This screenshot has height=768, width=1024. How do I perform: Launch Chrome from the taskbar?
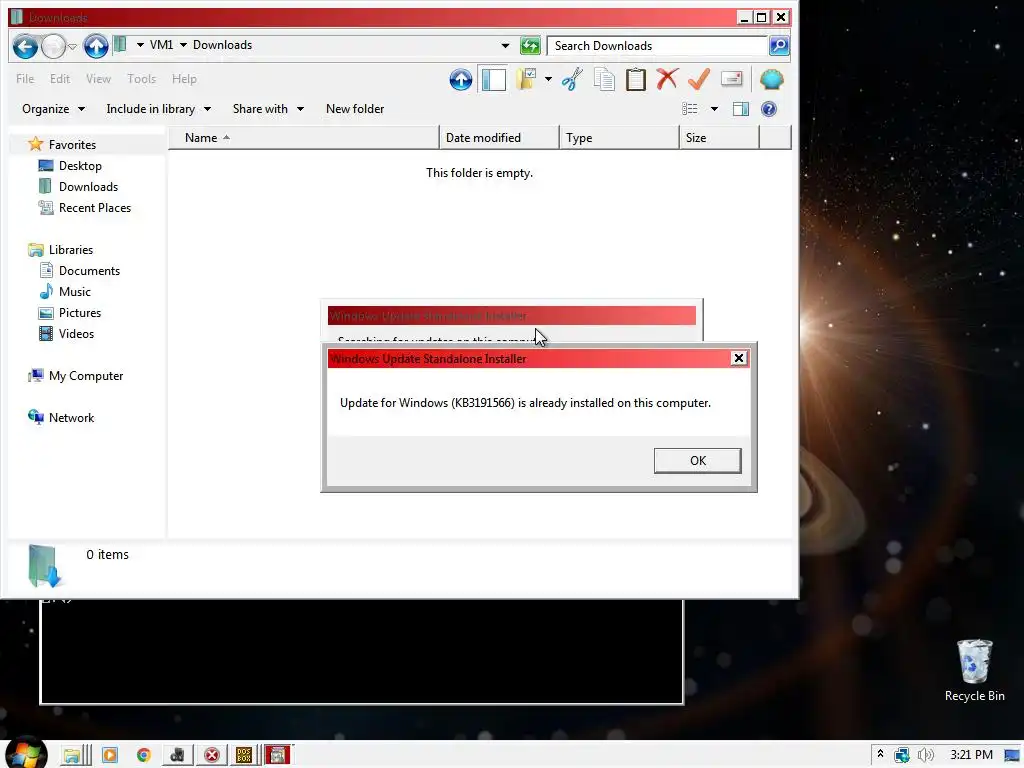[x=144, y=756]
